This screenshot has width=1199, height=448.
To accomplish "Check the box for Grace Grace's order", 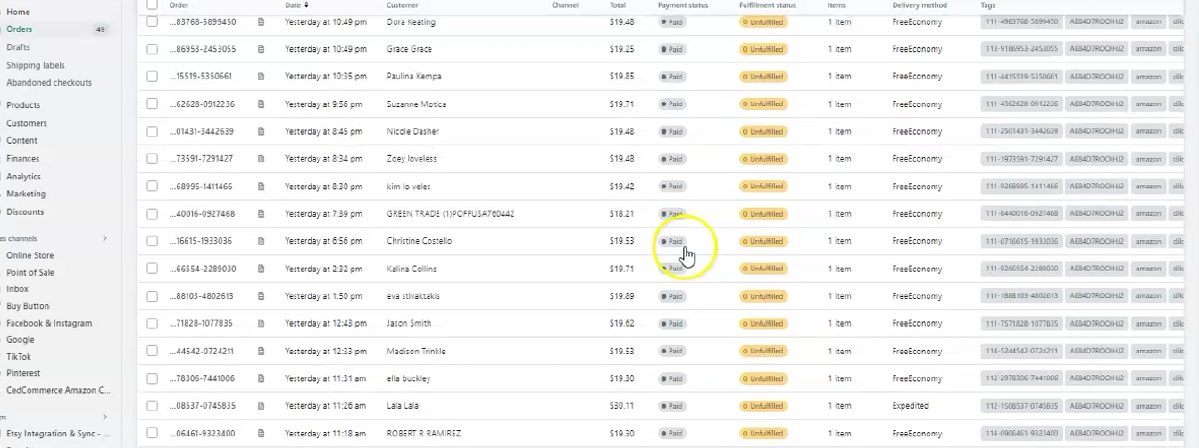I will pos(152,49).
